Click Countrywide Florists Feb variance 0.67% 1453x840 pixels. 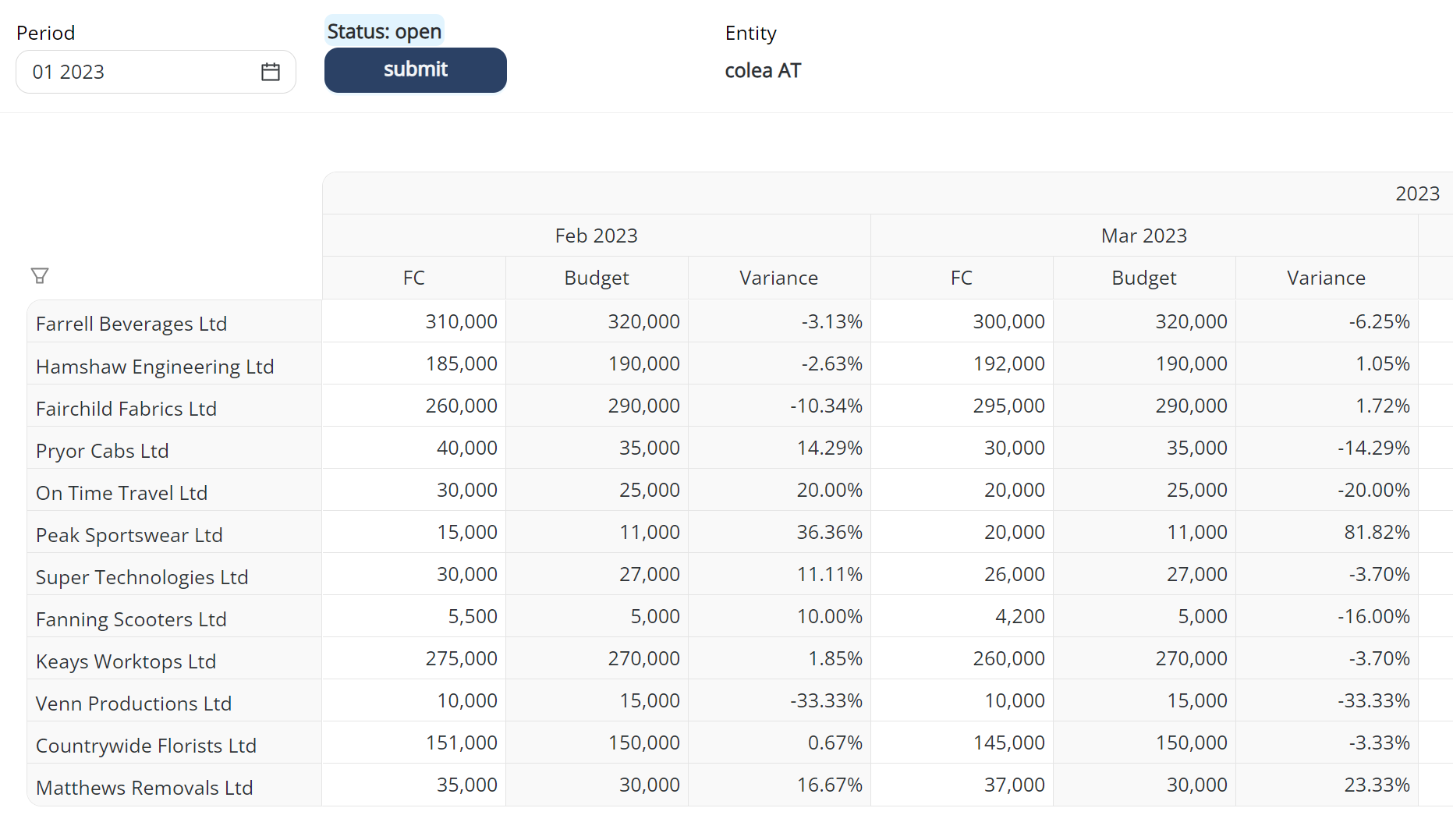779,743
